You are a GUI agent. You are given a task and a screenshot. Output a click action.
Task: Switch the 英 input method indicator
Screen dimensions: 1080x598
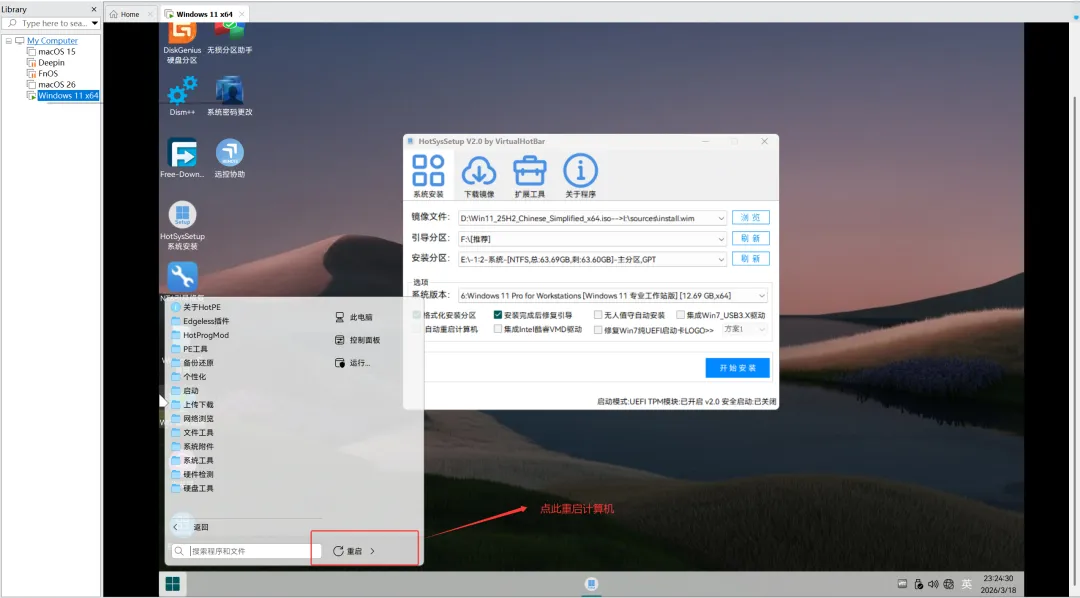coord(966,584)
